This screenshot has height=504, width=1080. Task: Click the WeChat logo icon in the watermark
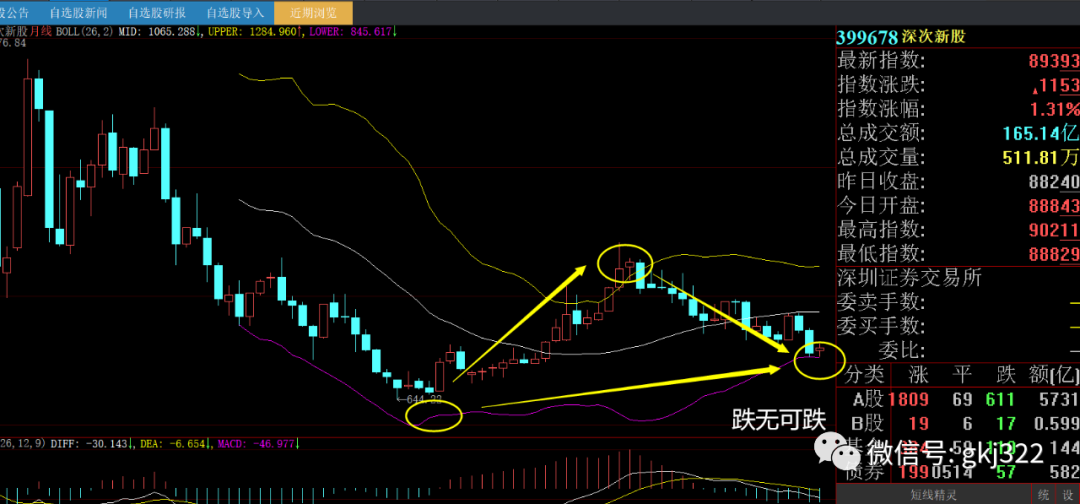tap(836, 450)
